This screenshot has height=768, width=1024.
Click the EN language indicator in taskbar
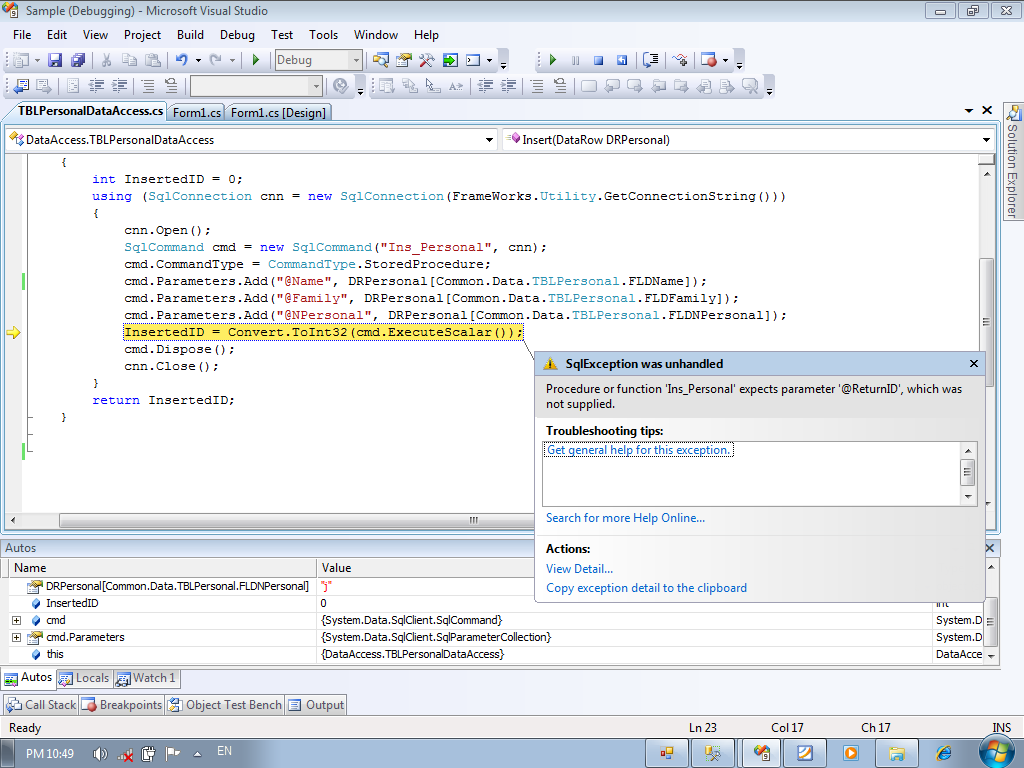[225, 751]
